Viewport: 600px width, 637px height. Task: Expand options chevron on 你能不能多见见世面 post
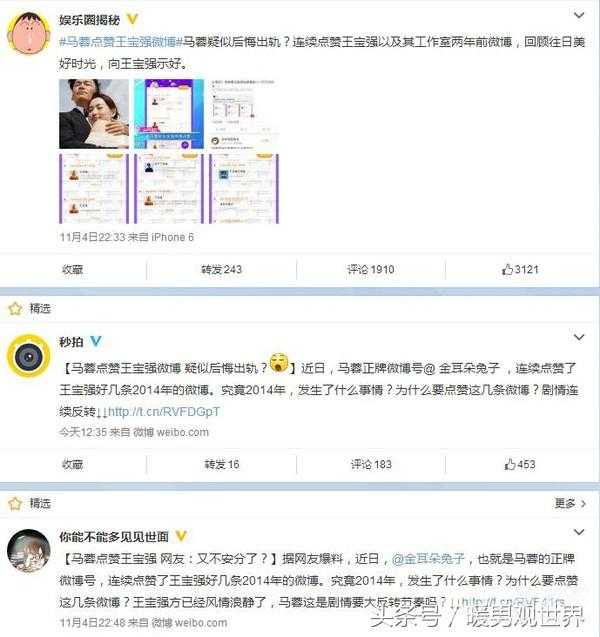[x=579, y=532]
